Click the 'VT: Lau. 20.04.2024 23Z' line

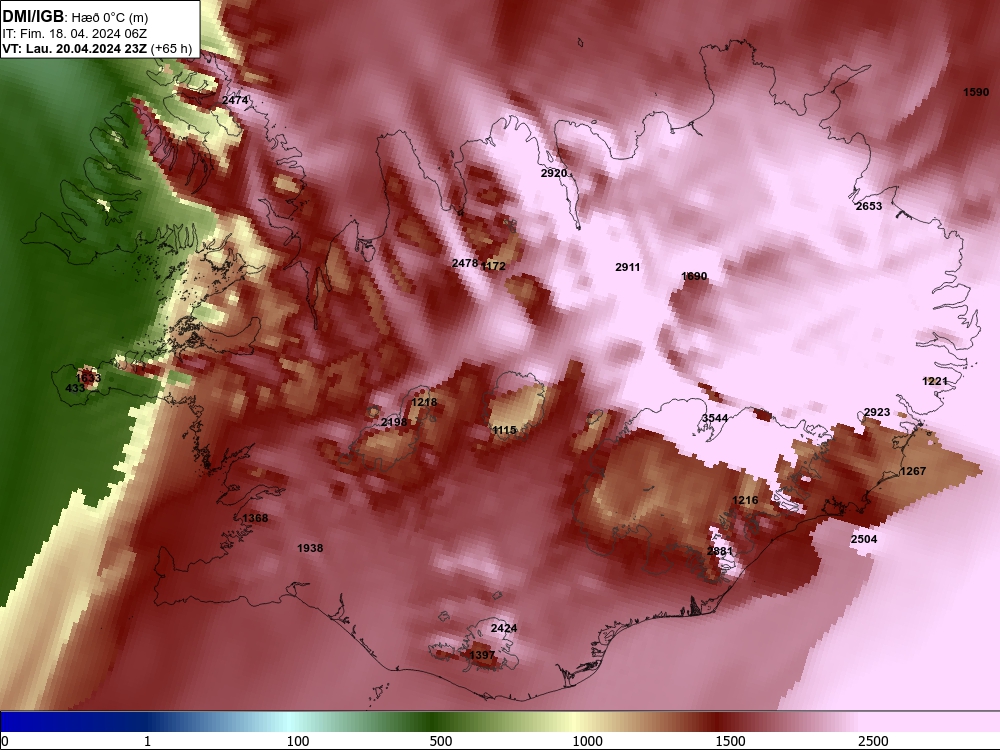point(75,49)
